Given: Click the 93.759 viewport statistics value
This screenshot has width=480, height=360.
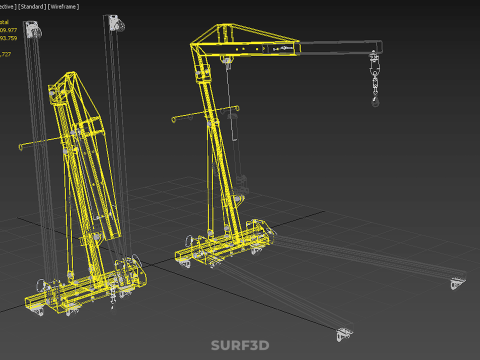Looking at the screenshot, I should tap(8, 38).
